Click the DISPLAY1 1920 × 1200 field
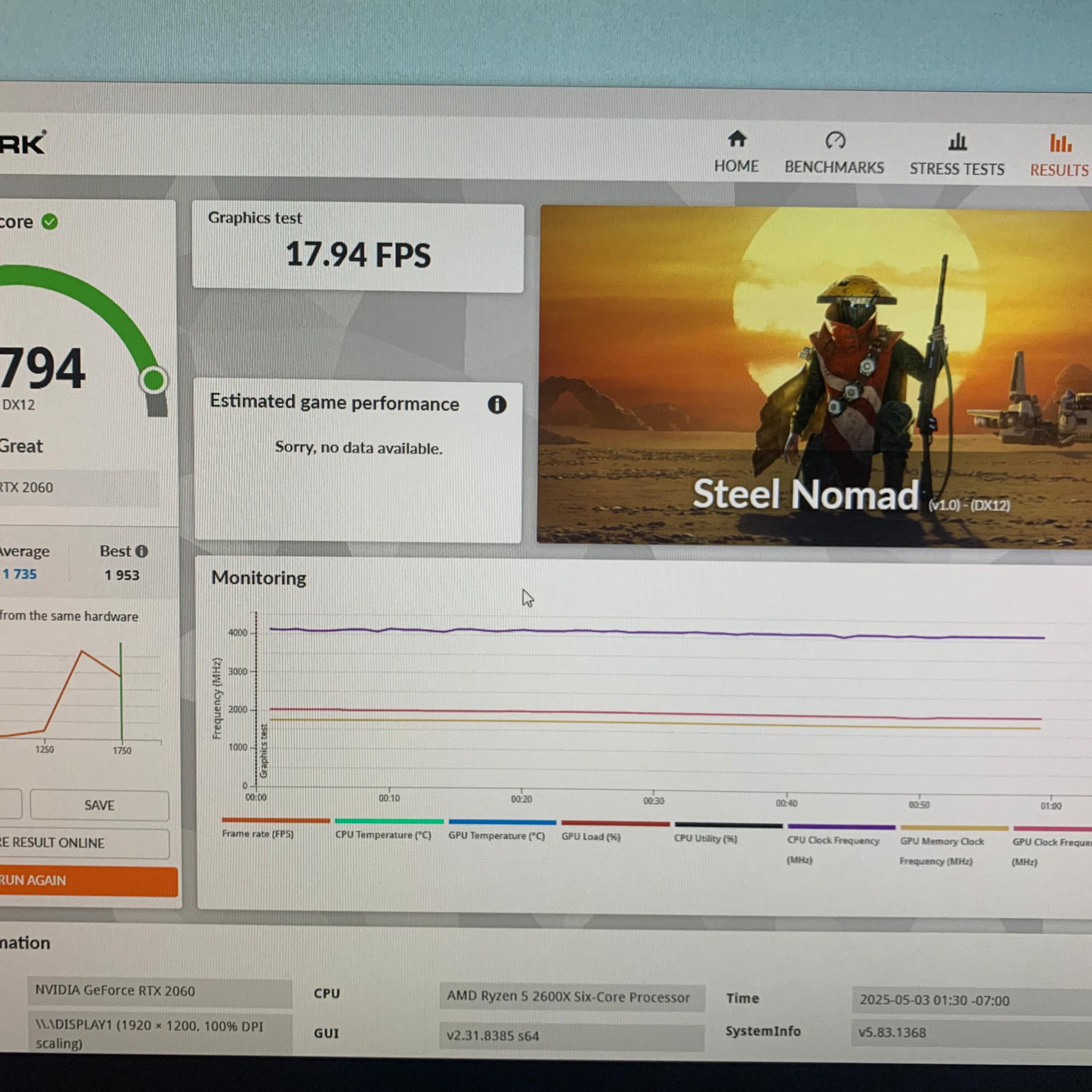The image size is (1092, 1092). point(160,1034)
